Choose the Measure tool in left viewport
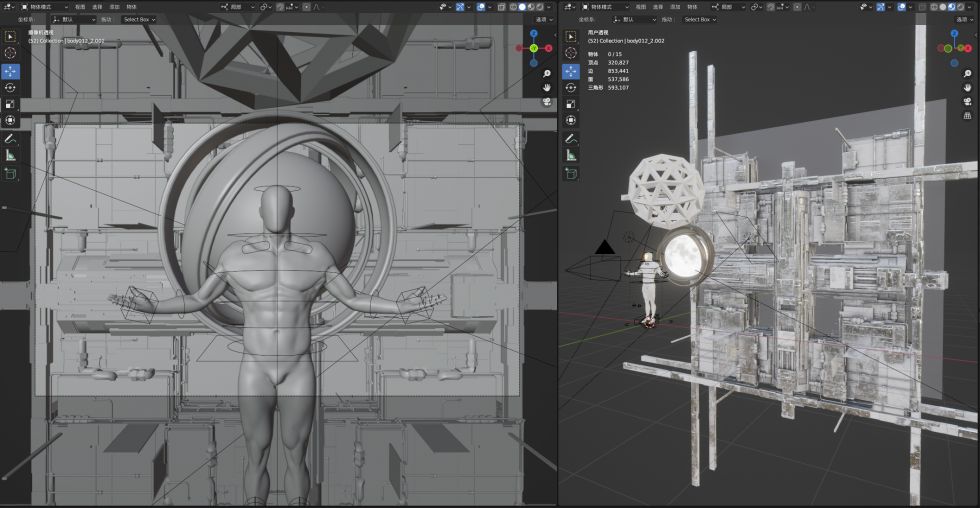The image size is (980, 508). [10, 155]
